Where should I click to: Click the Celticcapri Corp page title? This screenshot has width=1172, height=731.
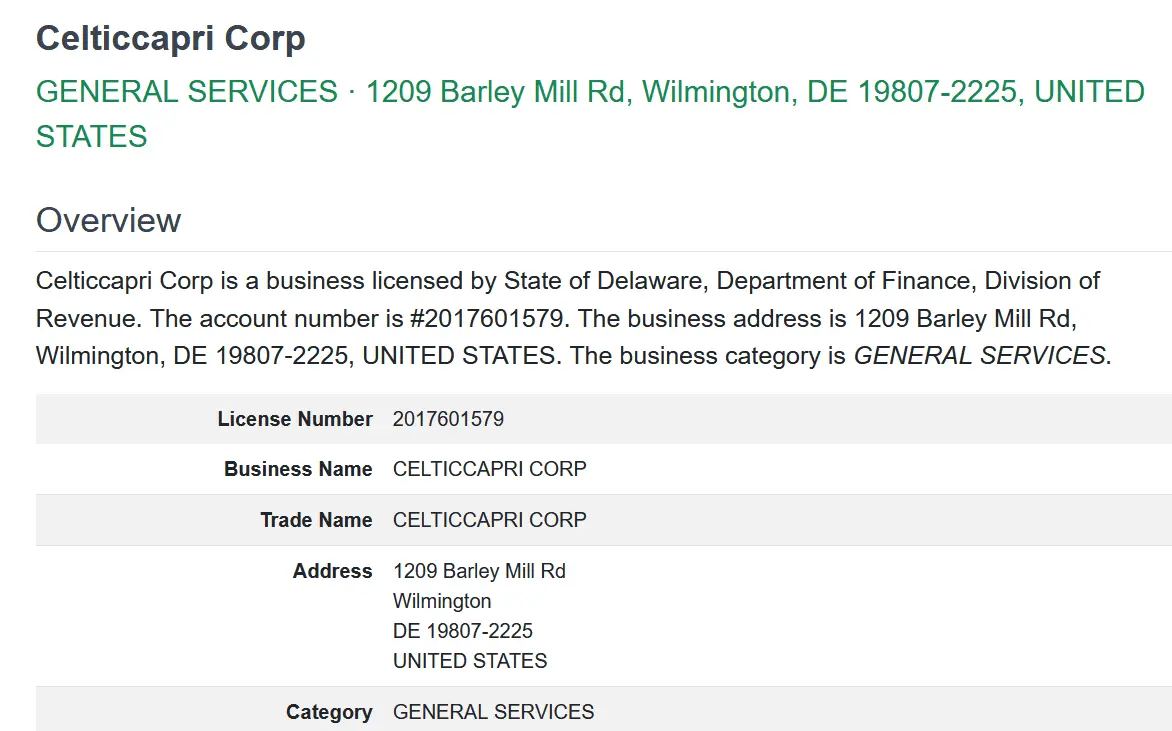coord(170,39)
